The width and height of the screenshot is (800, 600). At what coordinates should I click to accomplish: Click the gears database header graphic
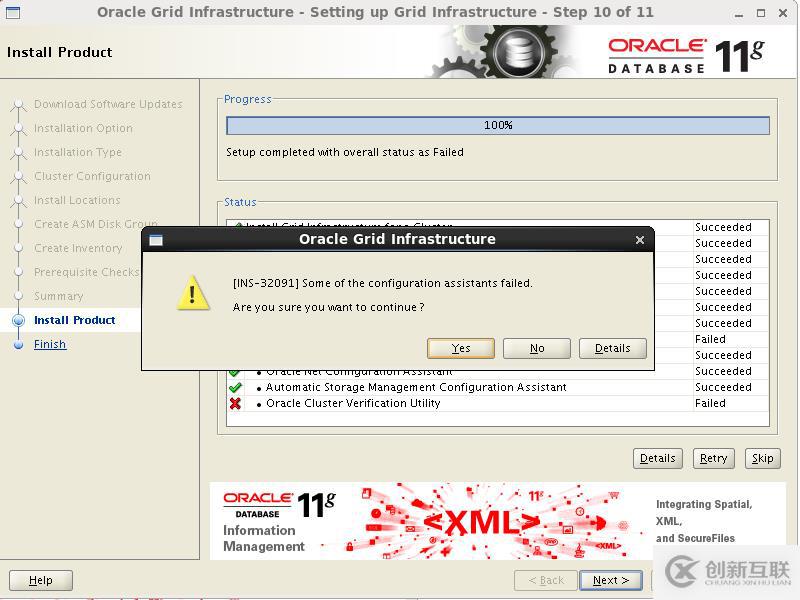[x=503, y=52]
